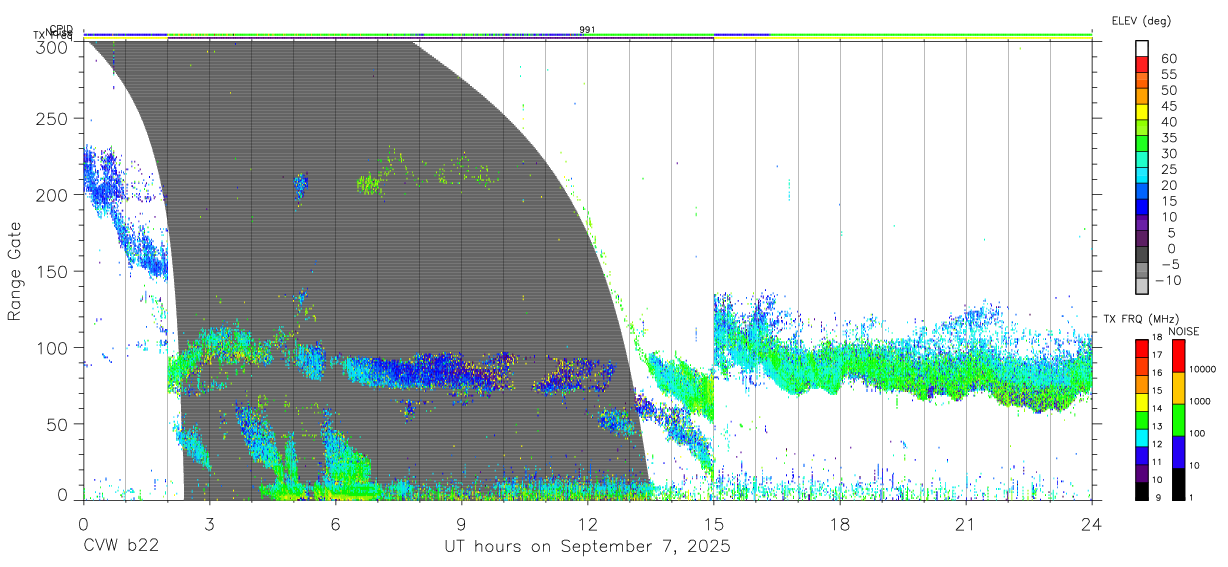Click the '9' tick on the UT hours axis
Screen dimensions: 1228x567
point(461,524)
